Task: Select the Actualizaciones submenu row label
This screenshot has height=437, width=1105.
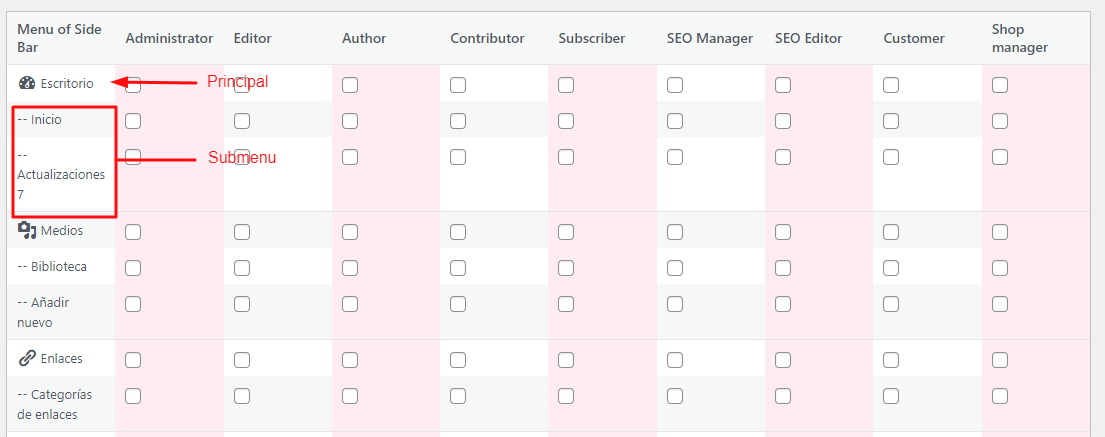Action: pyautogui.click(x=61, y=173)
